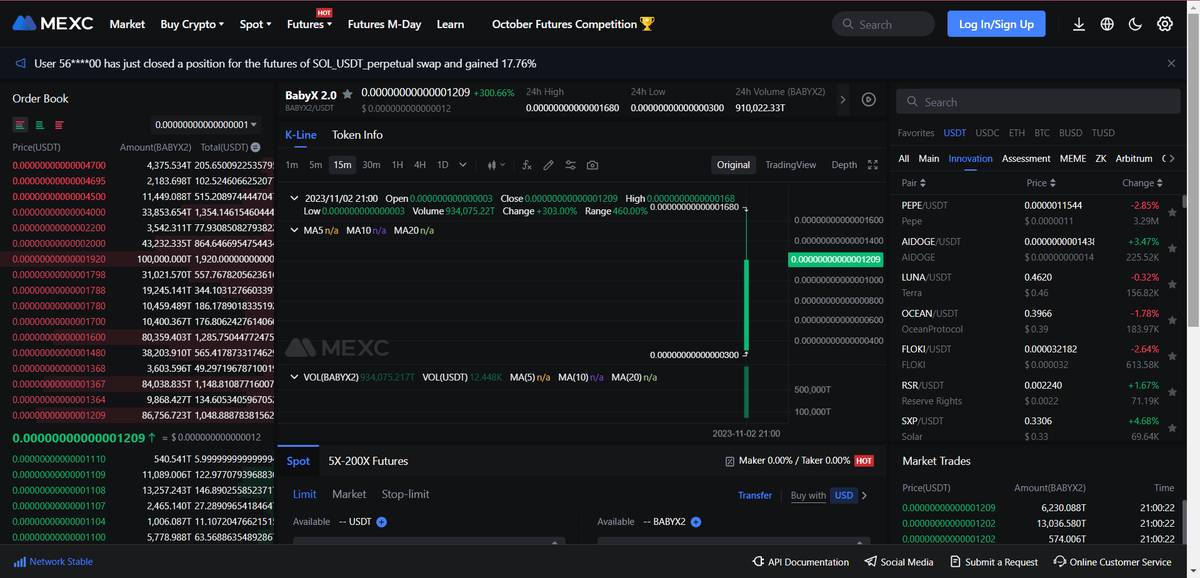
Task: Switch chart to Depth view
Action: 844,165
